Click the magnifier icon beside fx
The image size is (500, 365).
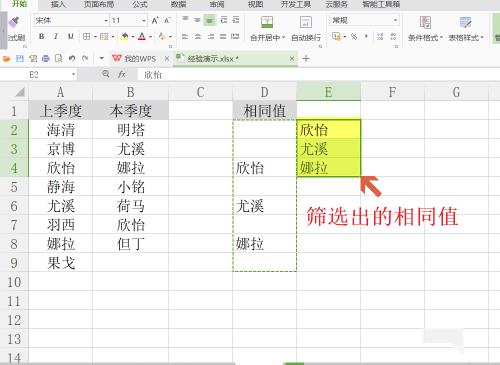point(106,74)
